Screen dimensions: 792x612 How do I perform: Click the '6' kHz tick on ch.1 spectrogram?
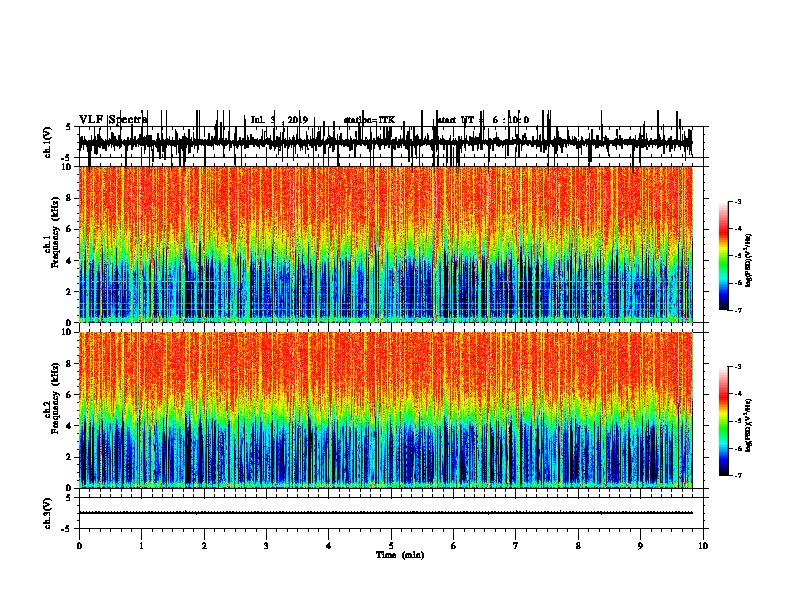pos(70,229)
